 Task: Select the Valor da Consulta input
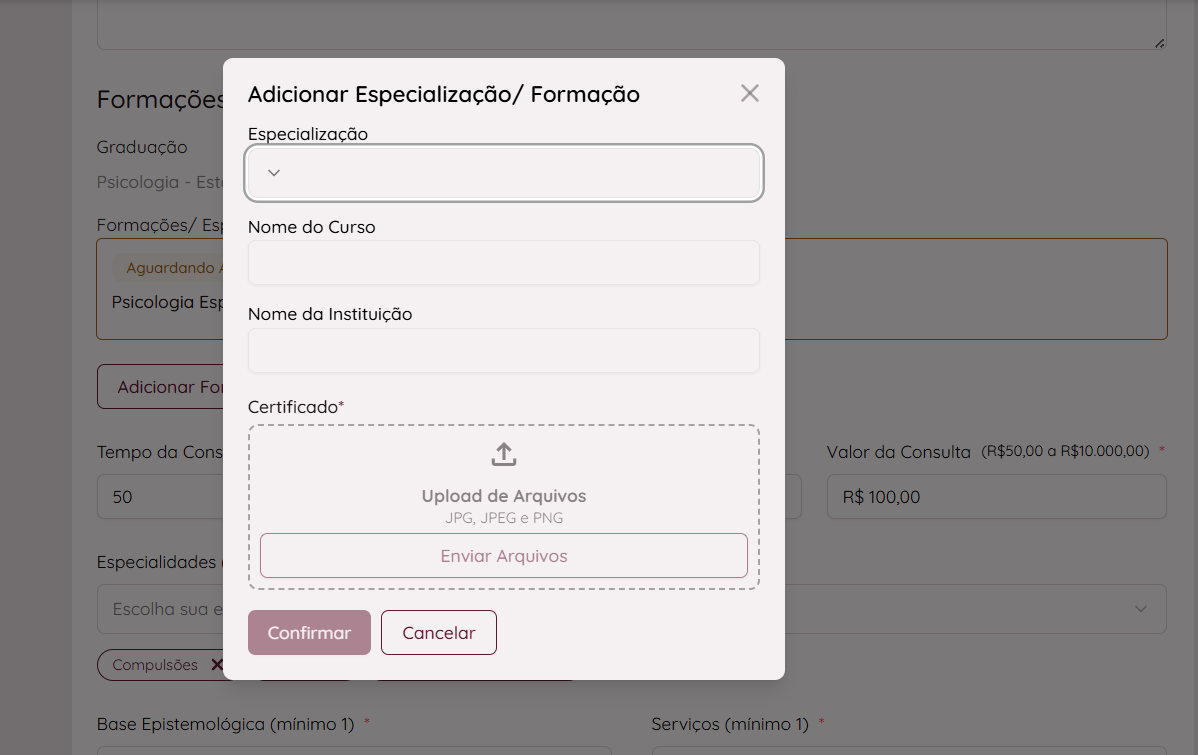coord(995,497)
